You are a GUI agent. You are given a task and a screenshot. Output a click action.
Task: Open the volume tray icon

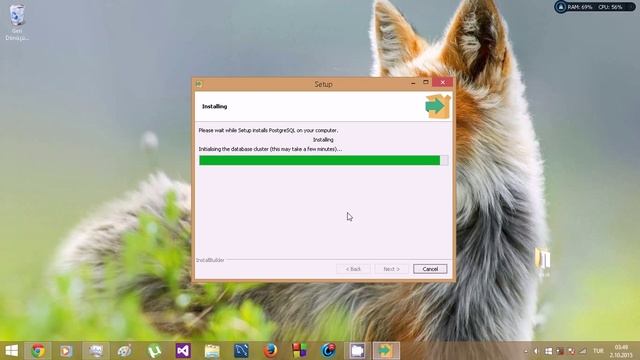(536, 351)
